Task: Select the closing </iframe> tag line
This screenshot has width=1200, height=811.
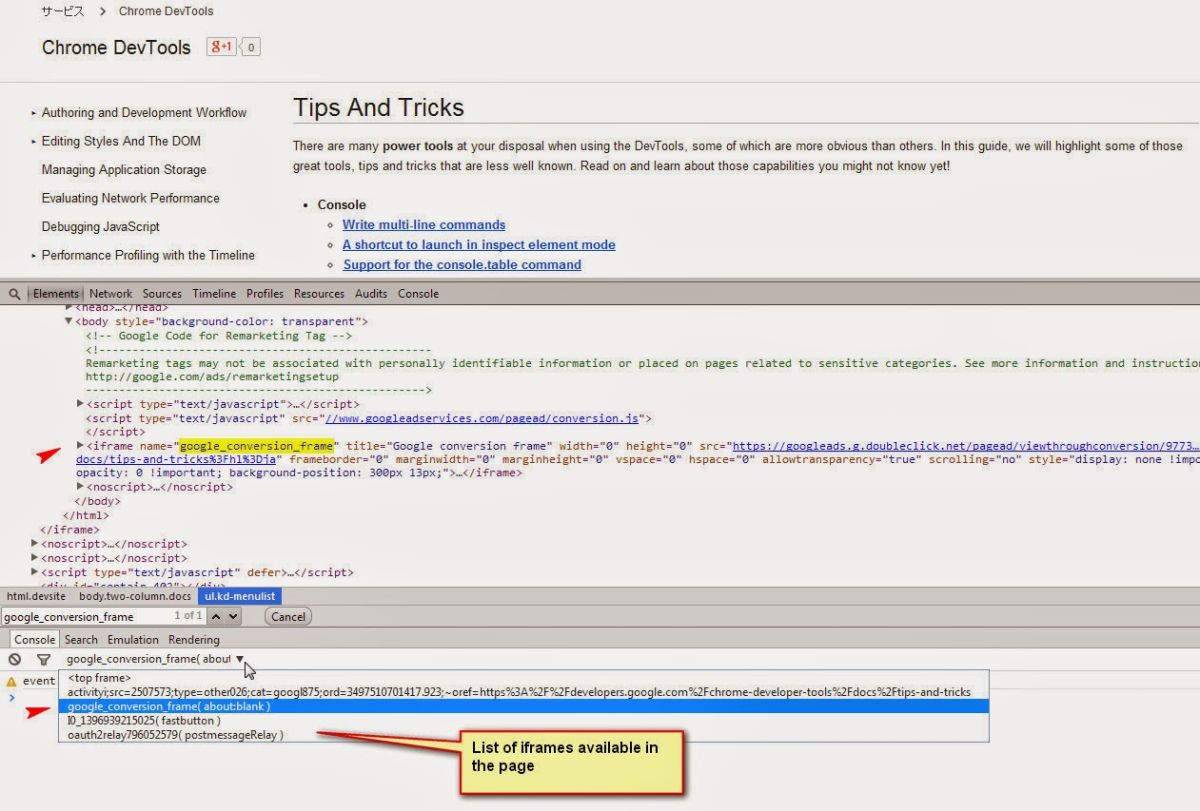Action: (70, 529)
